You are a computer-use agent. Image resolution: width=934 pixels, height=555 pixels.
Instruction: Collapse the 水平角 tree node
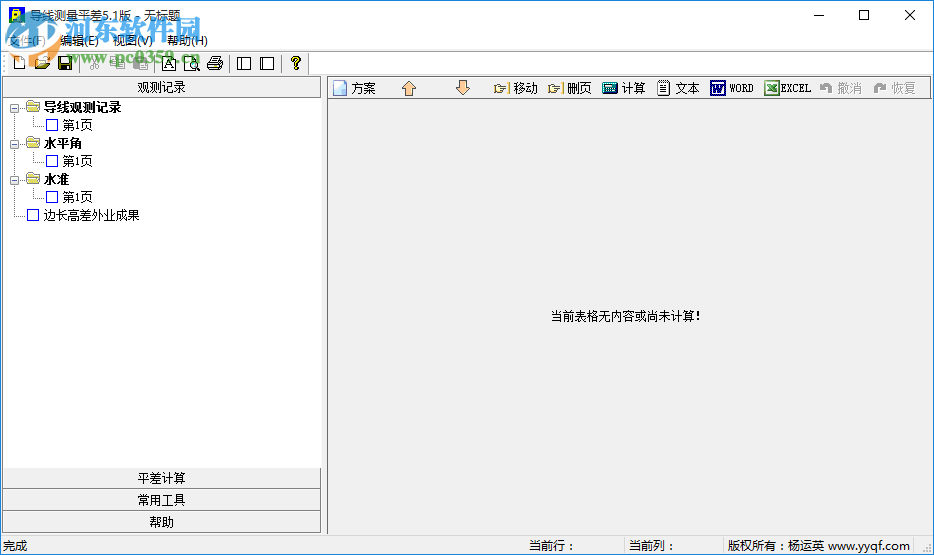(14, 144)
